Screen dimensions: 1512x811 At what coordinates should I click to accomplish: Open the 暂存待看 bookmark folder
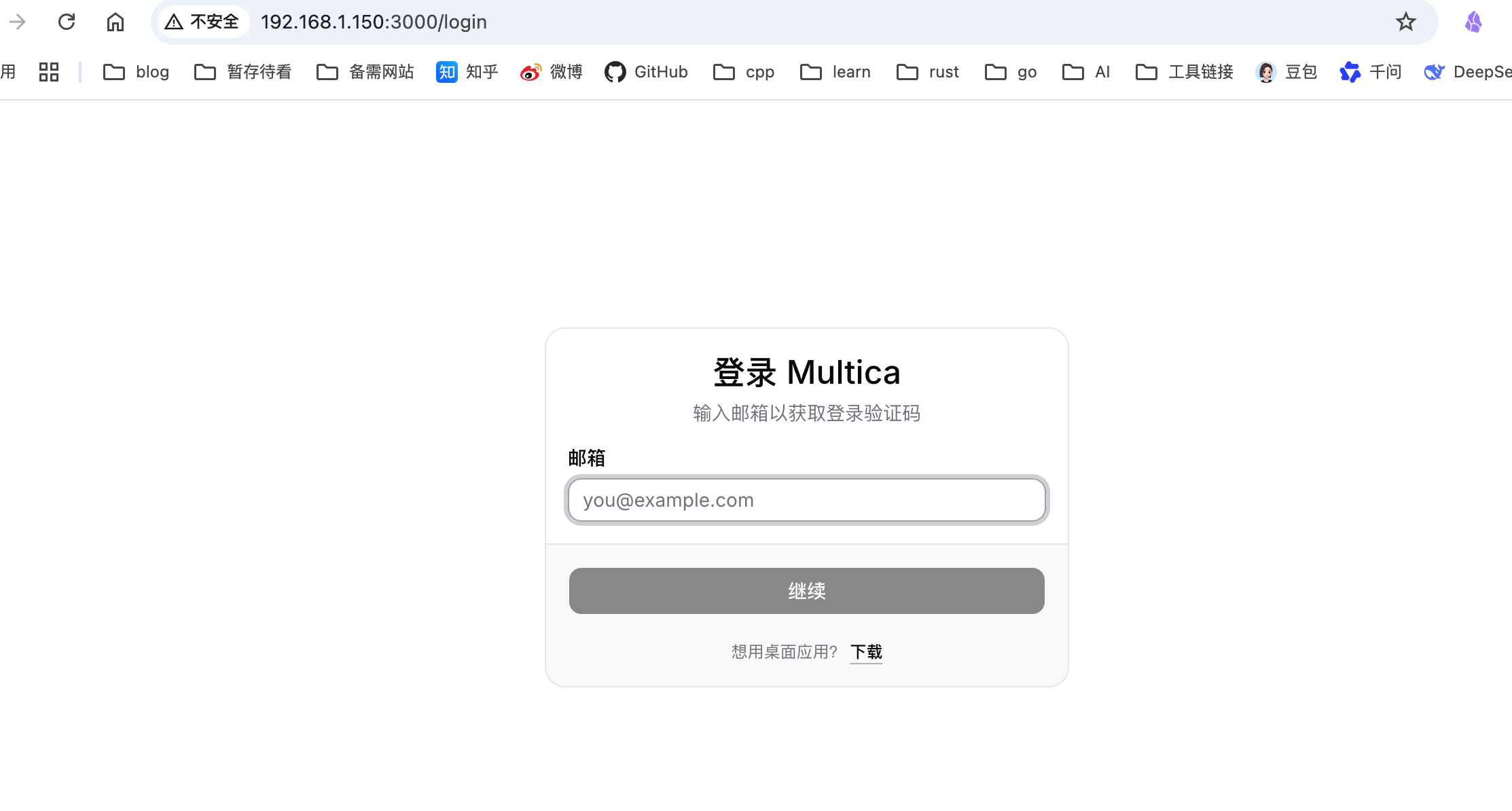point(242,72)
